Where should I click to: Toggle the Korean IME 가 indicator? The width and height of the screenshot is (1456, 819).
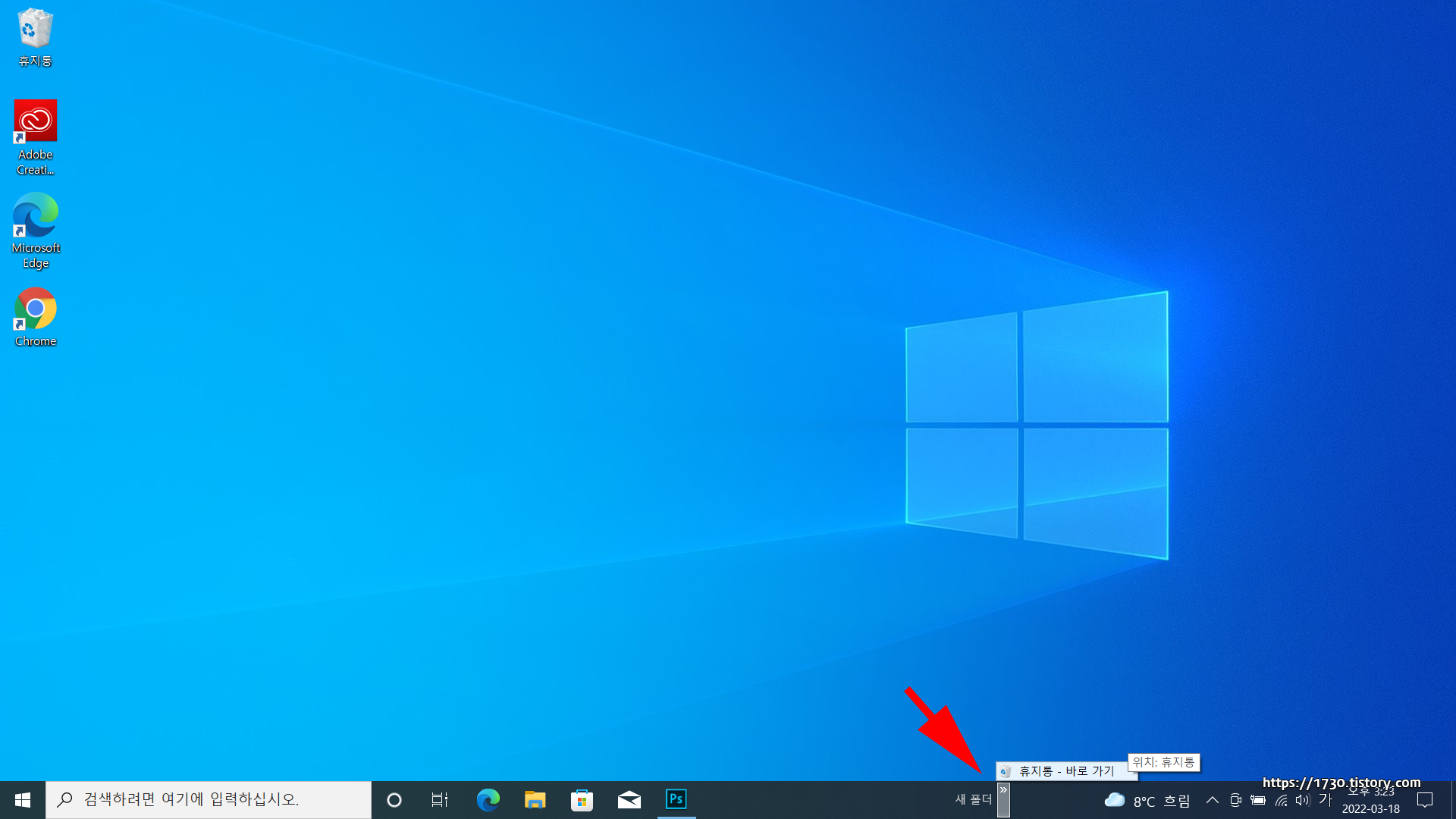(x=1325, y=799)
